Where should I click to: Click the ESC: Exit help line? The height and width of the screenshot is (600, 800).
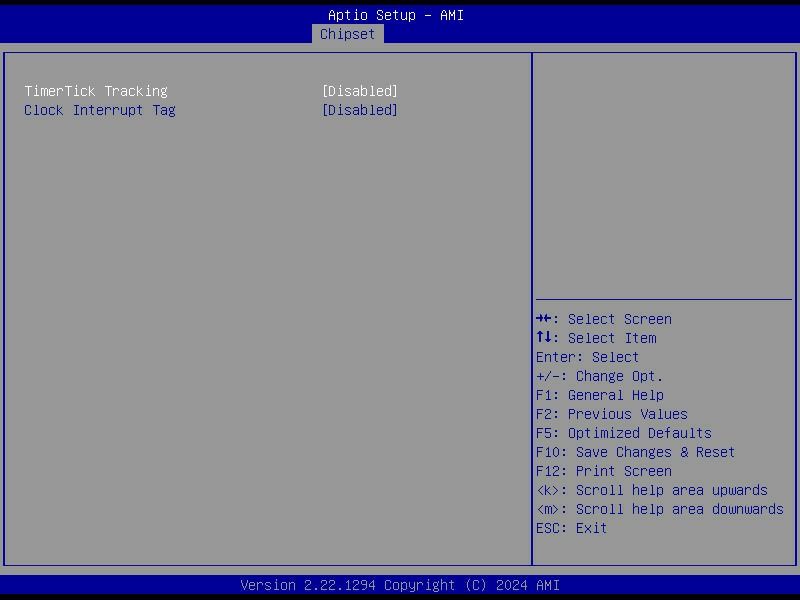click(571, 528)
